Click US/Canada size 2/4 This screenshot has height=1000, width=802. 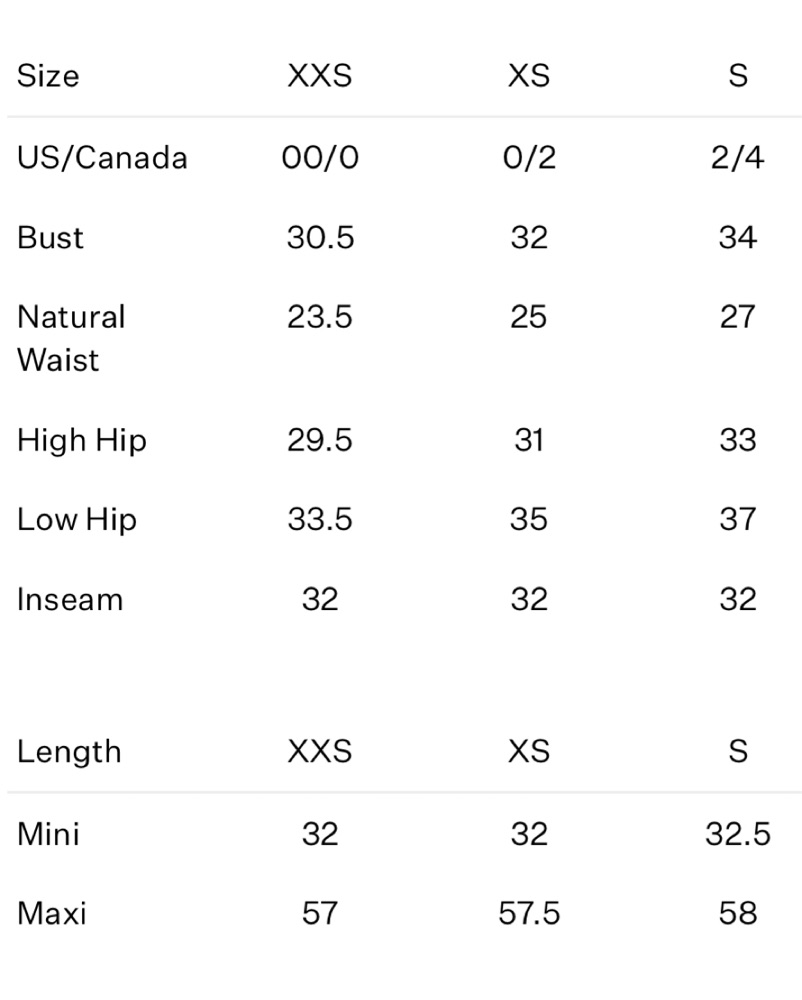point(738,158)
